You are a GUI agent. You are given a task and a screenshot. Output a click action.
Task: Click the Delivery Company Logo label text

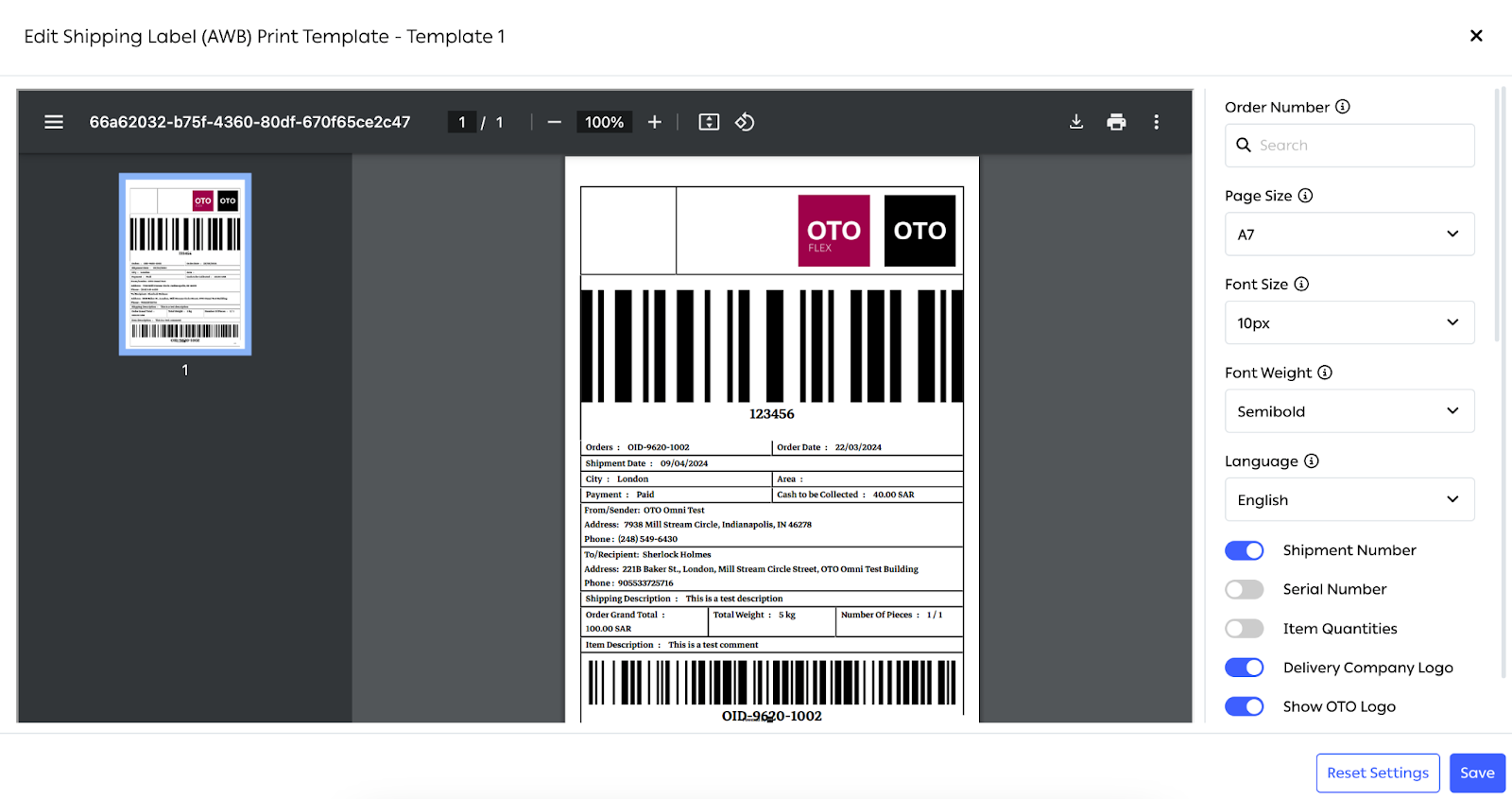coord(1367,668)
